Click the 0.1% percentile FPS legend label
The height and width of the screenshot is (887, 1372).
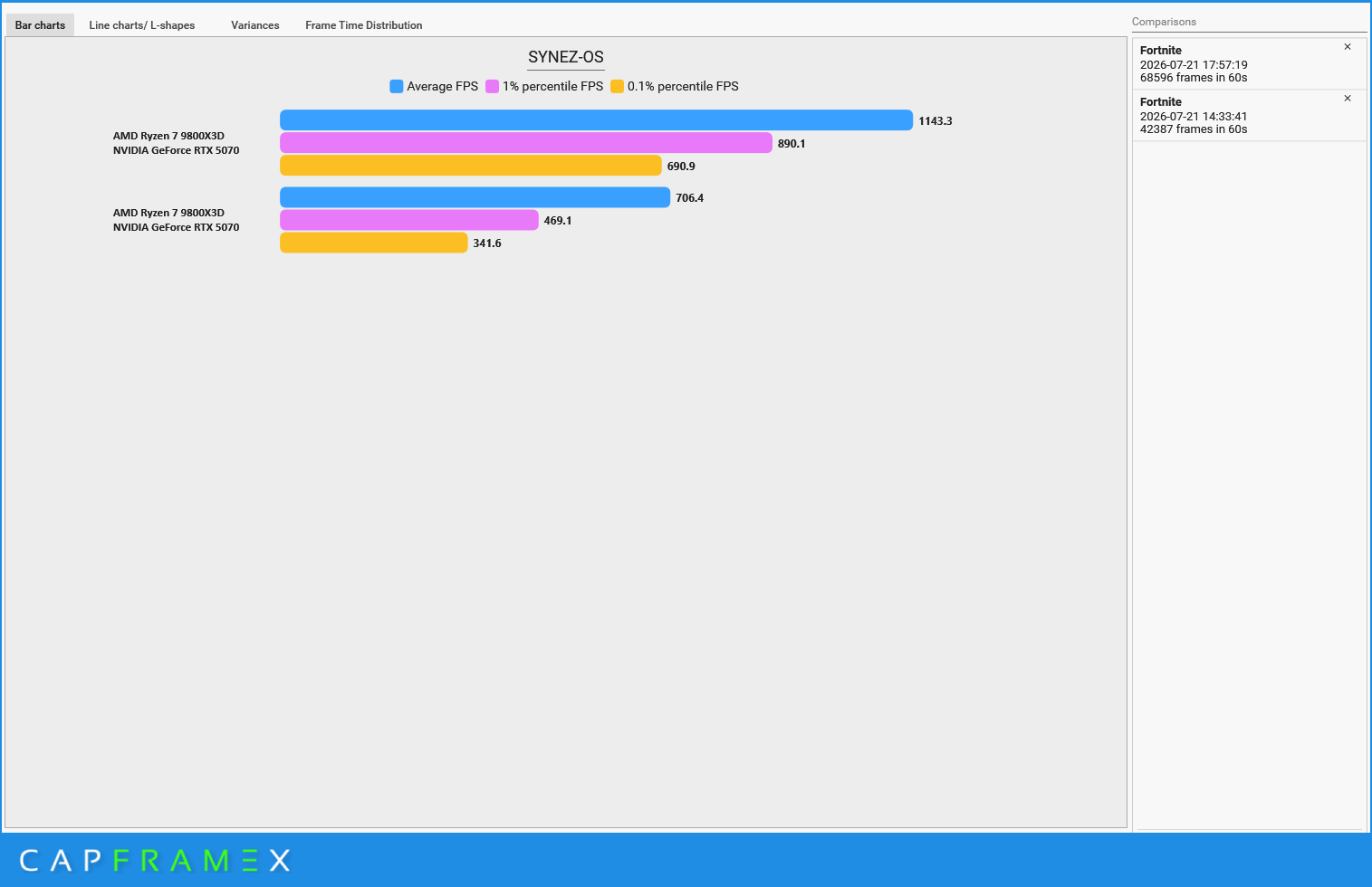pos(683,86)
